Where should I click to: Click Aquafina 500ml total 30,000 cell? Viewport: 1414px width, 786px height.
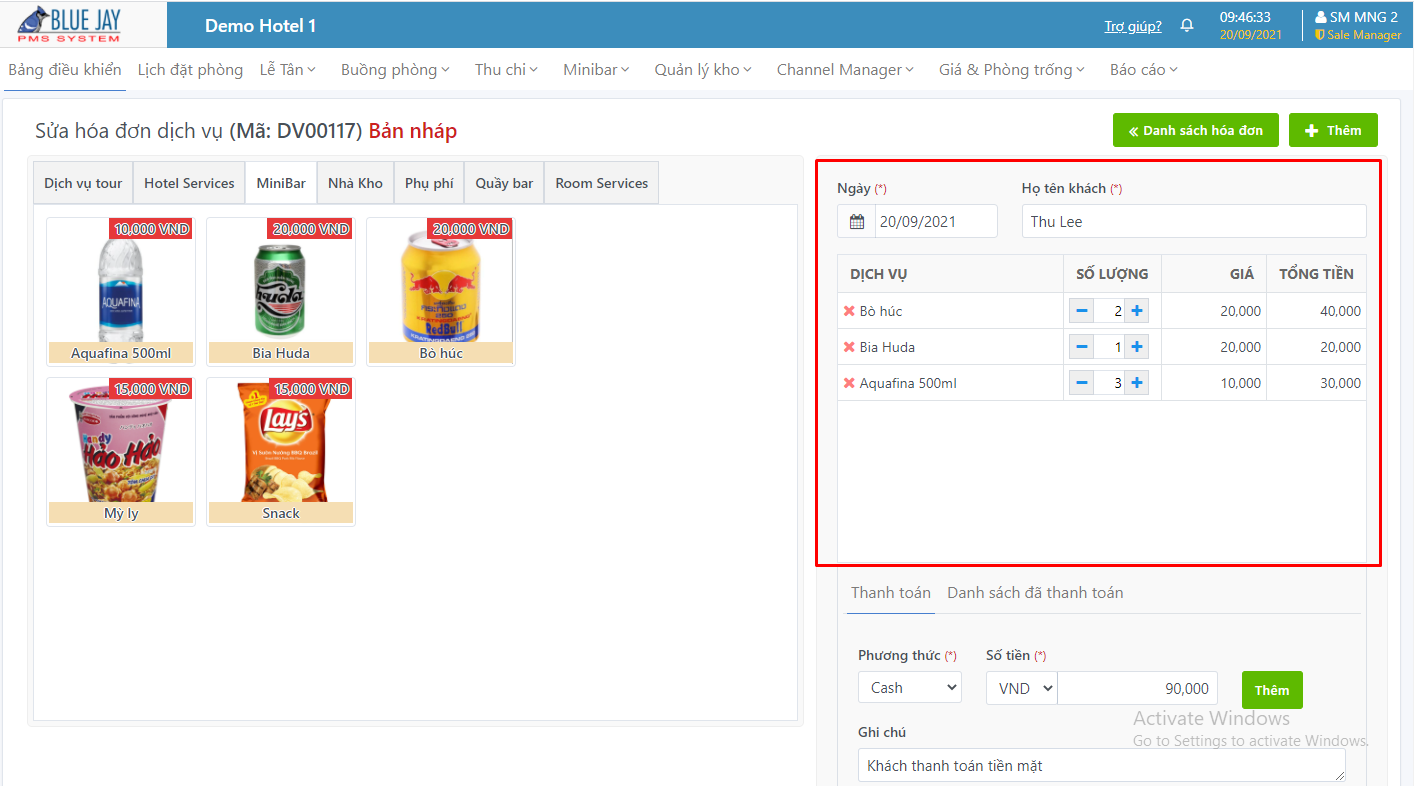[x=1316, y=383]
